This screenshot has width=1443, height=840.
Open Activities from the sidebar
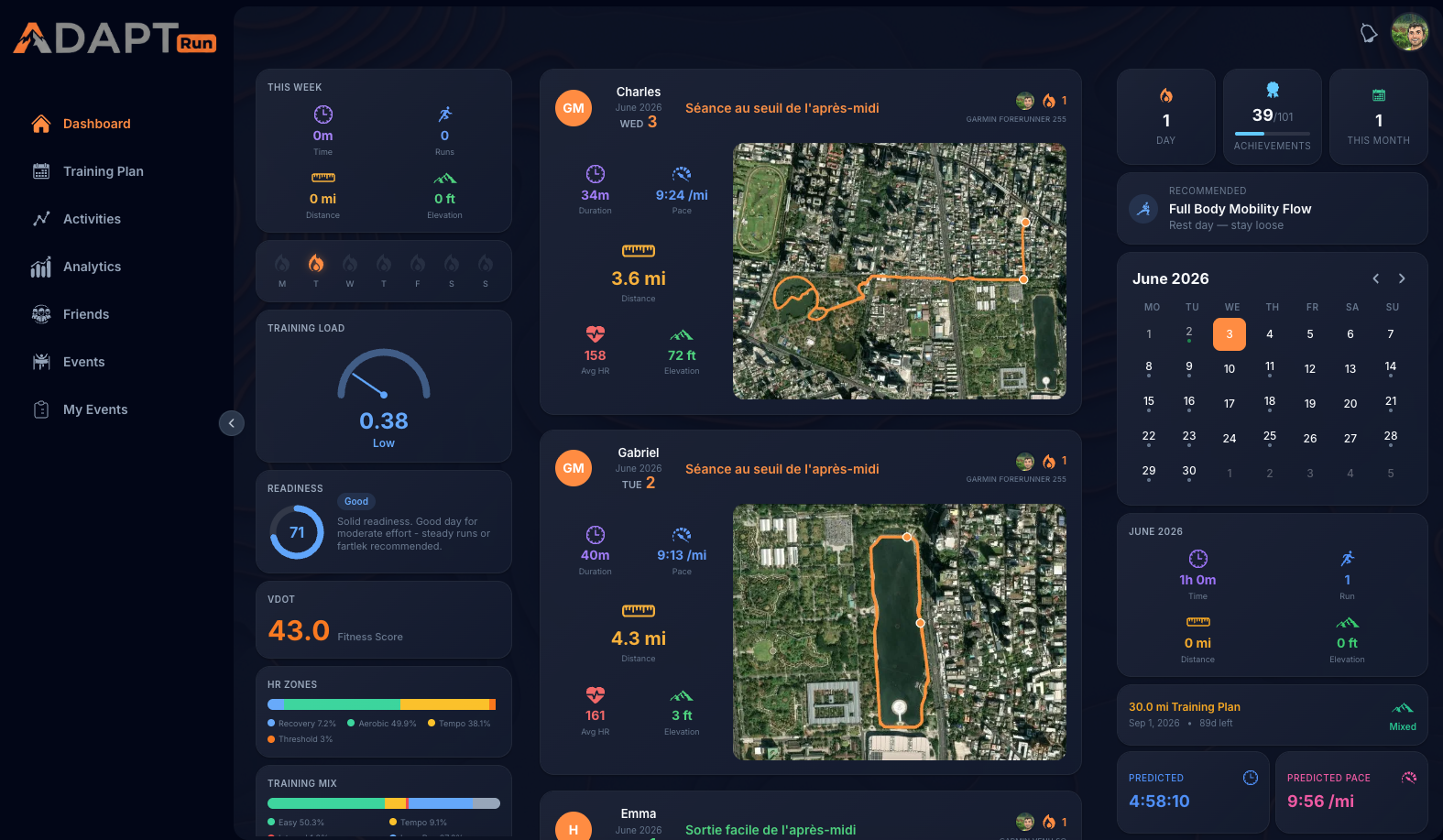click(x=77, y=219)
